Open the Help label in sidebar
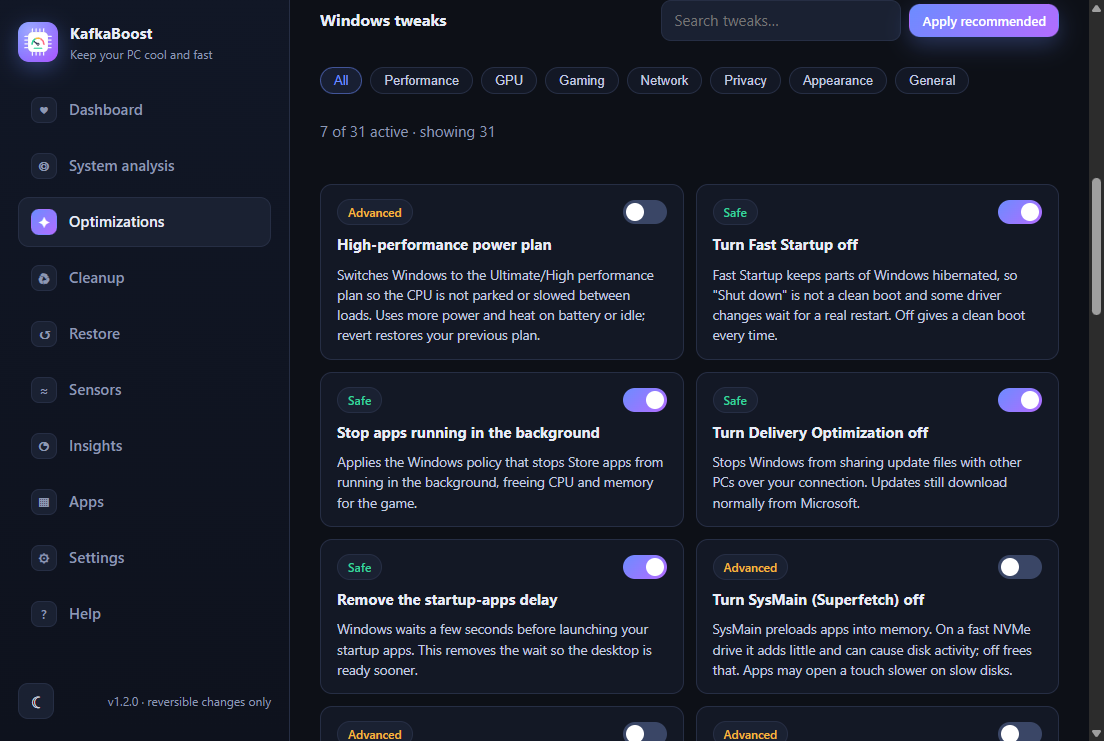 point(85,614)
